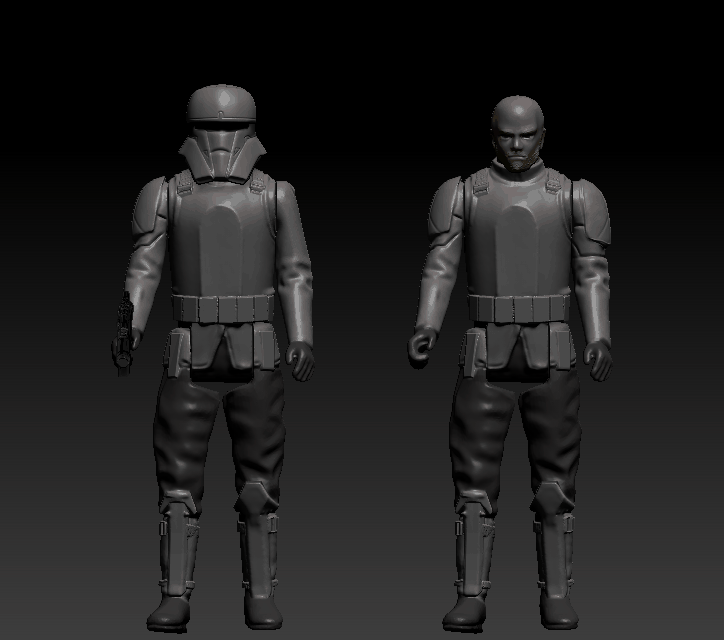The image size is (724, 640).
Task: Click the unhelmeted figure's high collar
Action: [x=519, y=173]
